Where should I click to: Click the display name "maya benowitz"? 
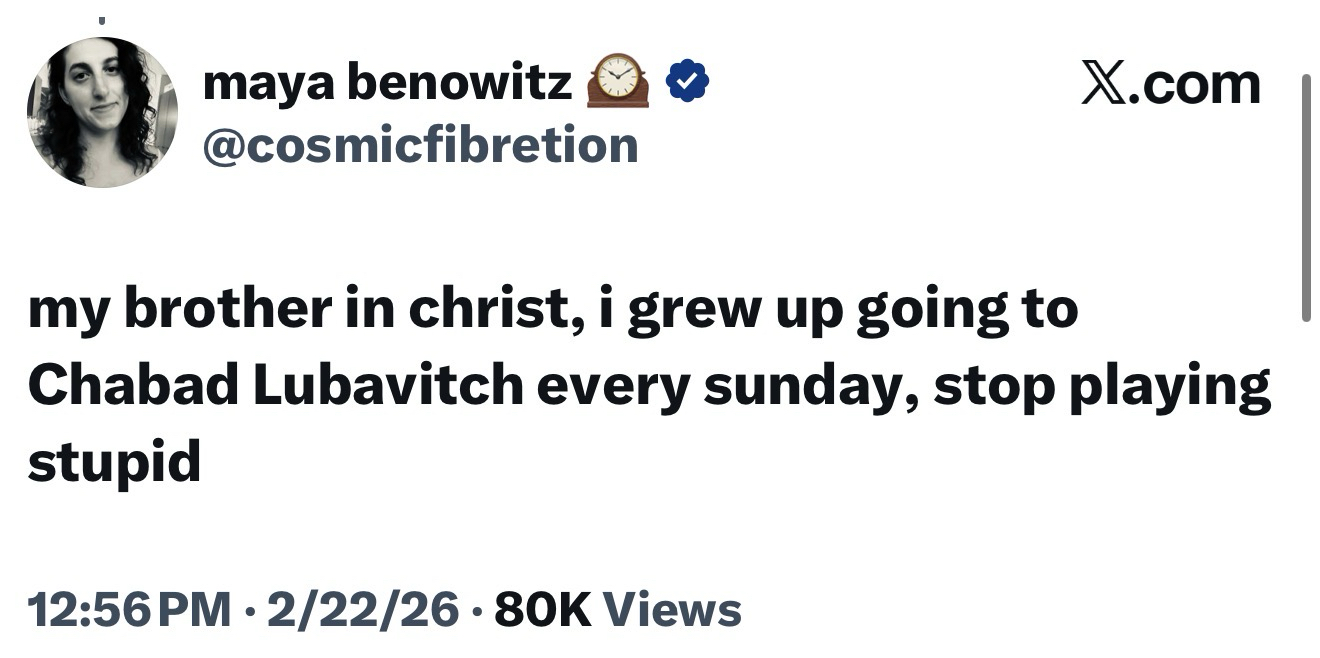click(x=387, y=84)
